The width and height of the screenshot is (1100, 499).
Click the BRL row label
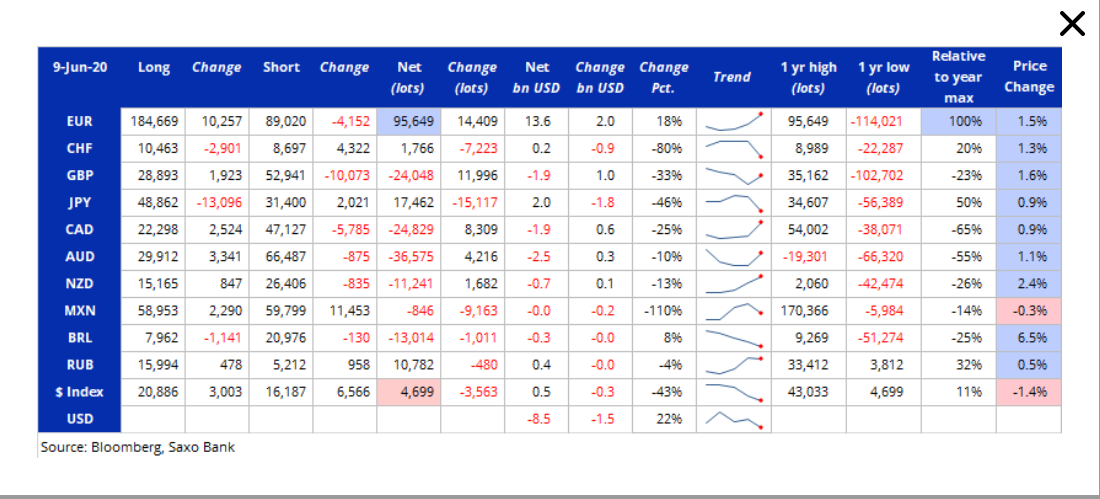(80, 338)
